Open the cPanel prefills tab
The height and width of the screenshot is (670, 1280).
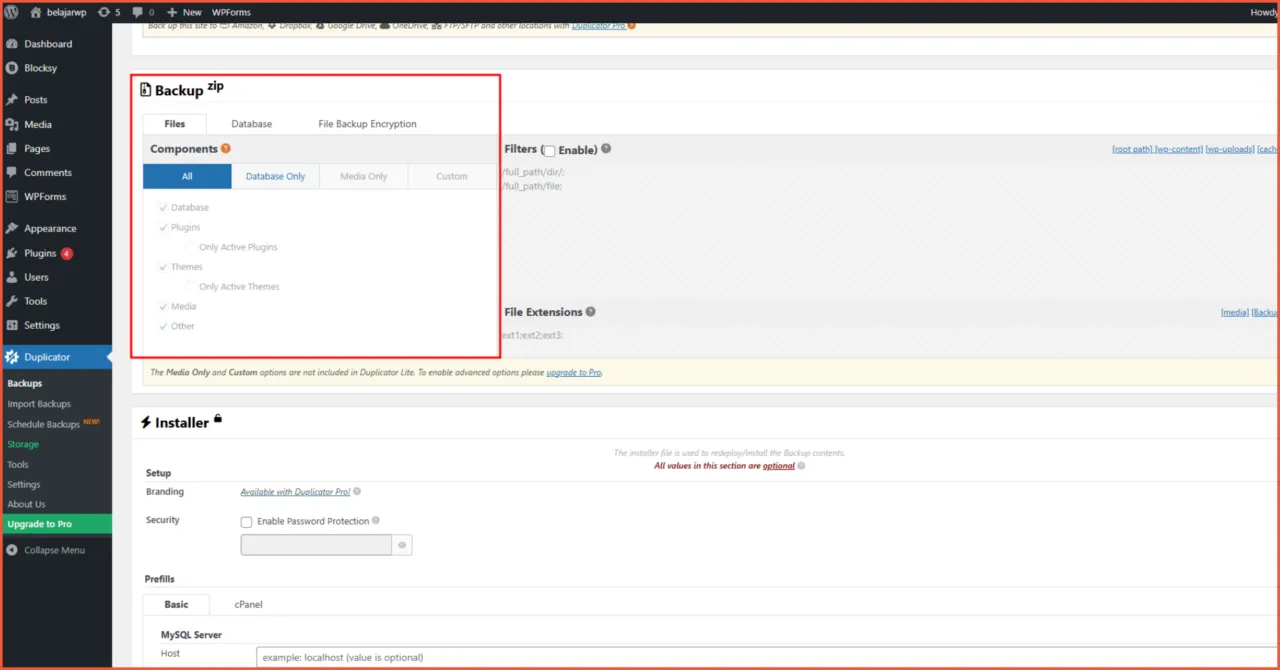pyautogui.click(x=248, y=604)
